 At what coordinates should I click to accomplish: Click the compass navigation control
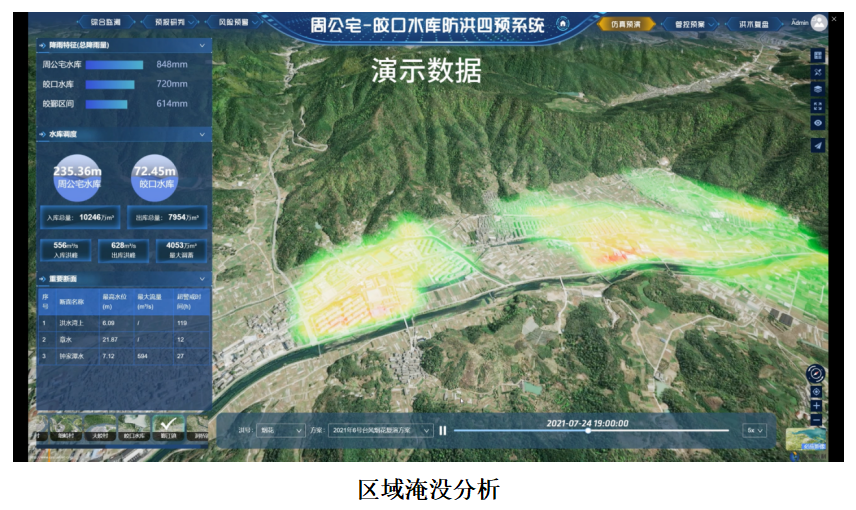click(816, 373)
